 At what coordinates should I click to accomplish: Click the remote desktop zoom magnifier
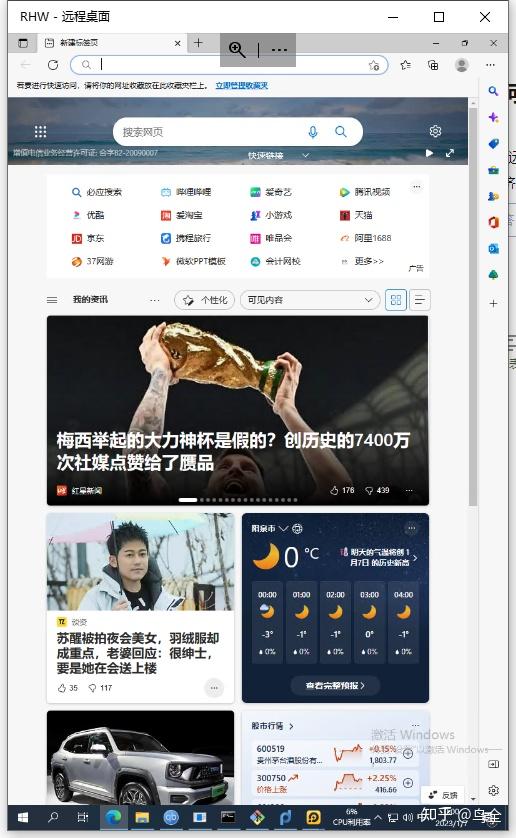pos(237,50)
